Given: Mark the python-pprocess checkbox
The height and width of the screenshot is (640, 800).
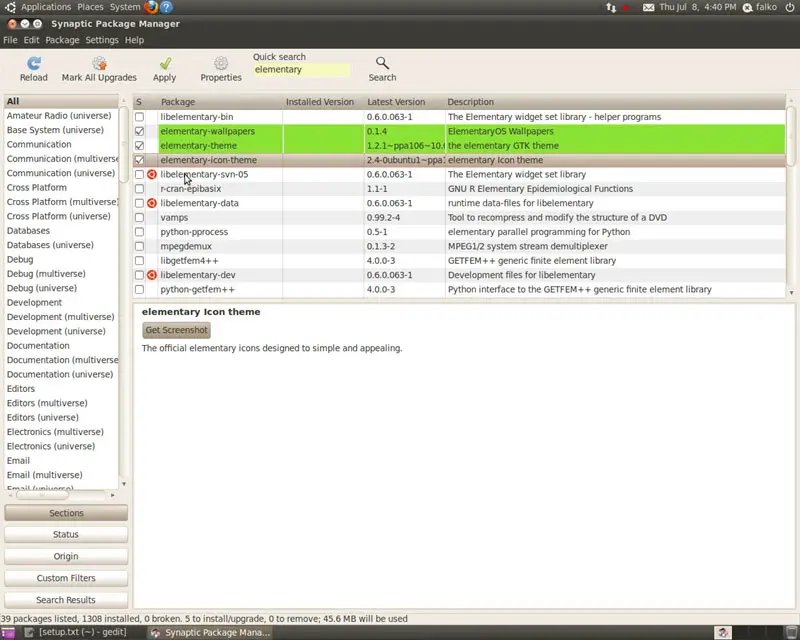Looking at the screenshot, I should (x=139, y=232).
